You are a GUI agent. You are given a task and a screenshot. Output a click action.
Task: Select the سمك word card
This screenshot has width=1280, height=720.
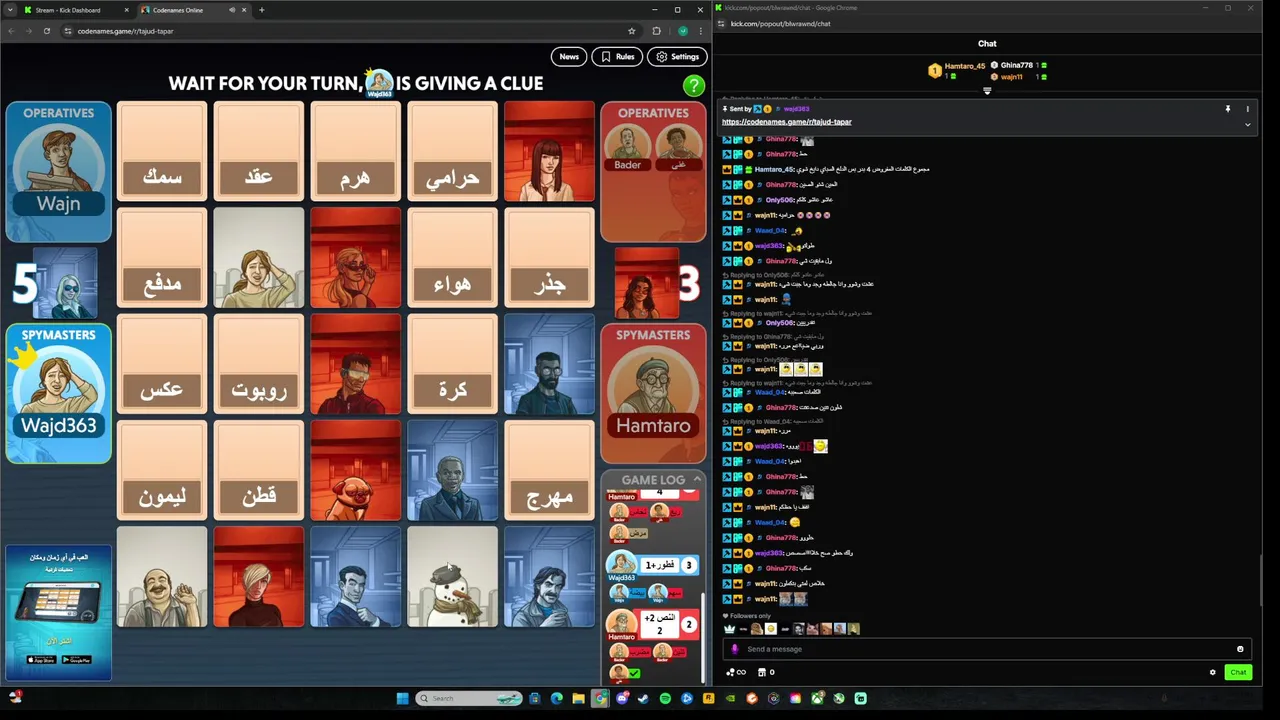tap(162, 151)
